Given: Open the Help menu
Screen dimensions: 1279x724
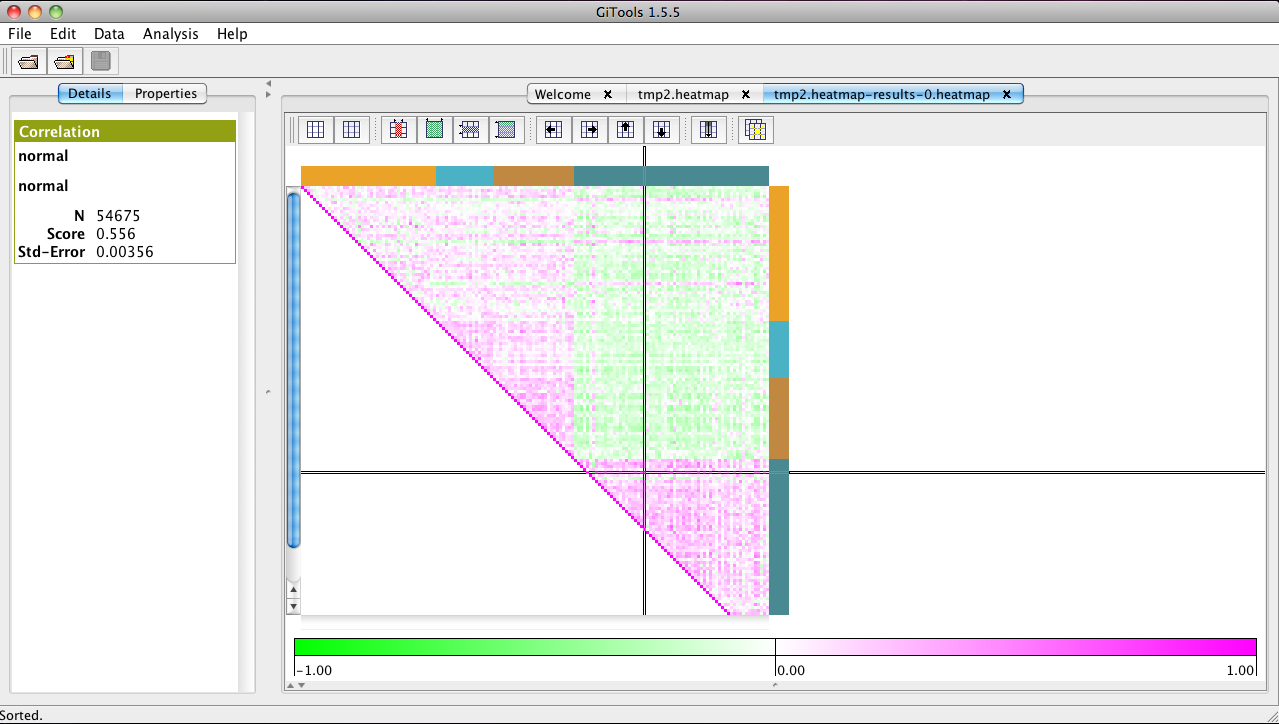Looking at the screenshot, I should [x=232, y=33].
